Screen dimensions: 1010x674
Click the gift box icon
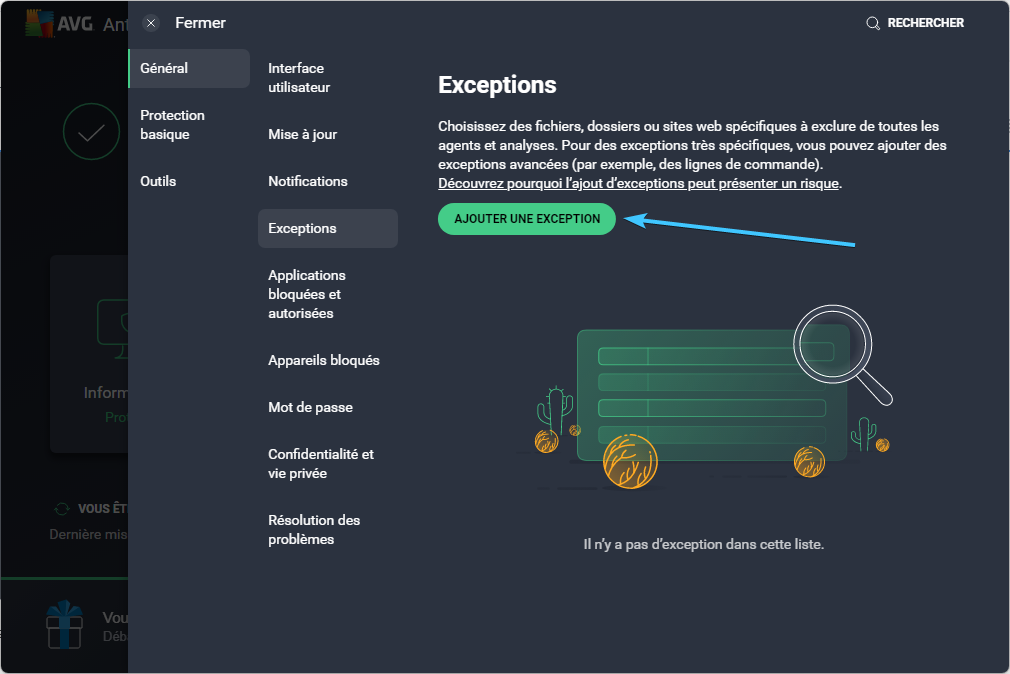pyautogui.click(x=64, y=624)
